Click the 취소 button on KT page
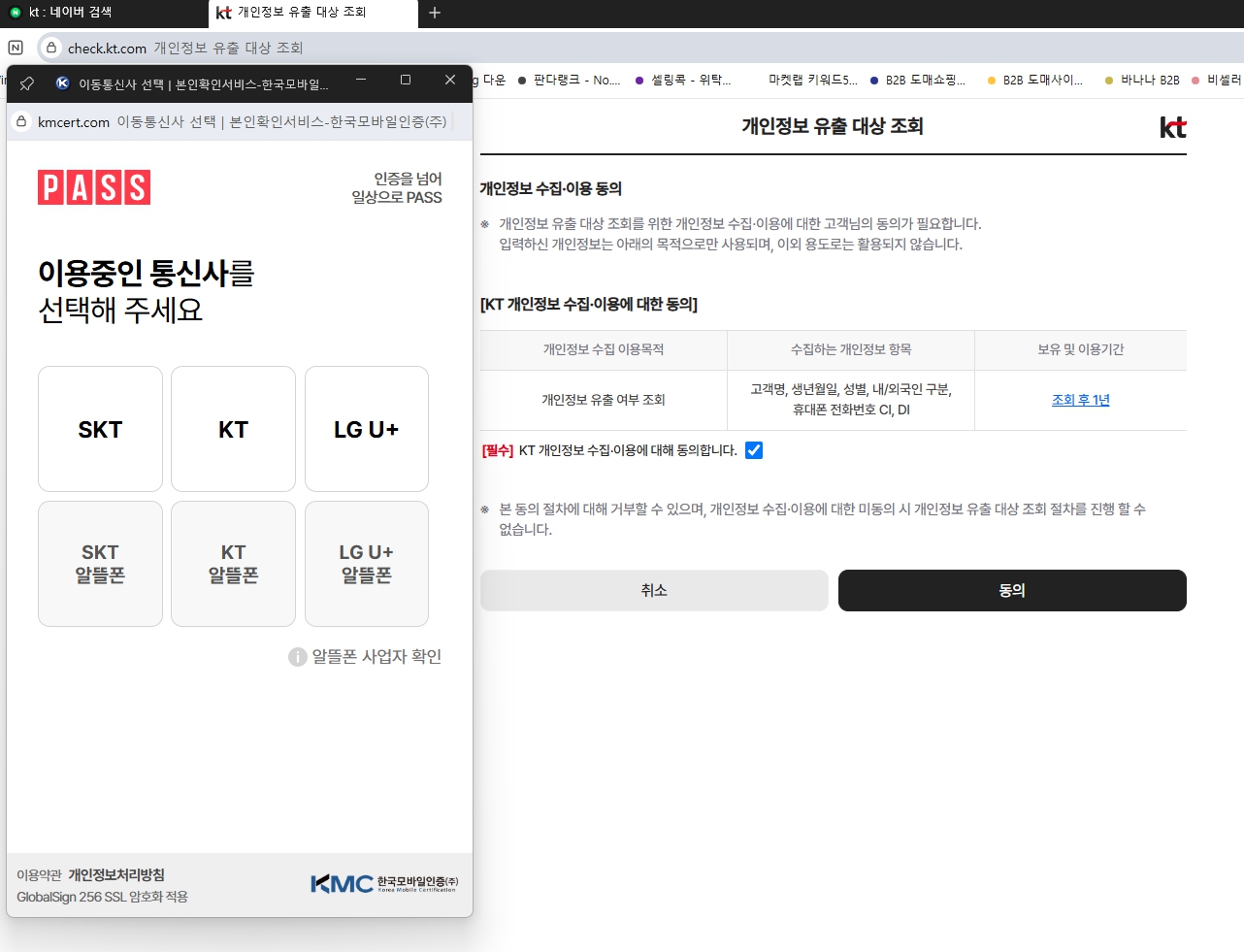The image size is (1244, 952). pos(654,590)
